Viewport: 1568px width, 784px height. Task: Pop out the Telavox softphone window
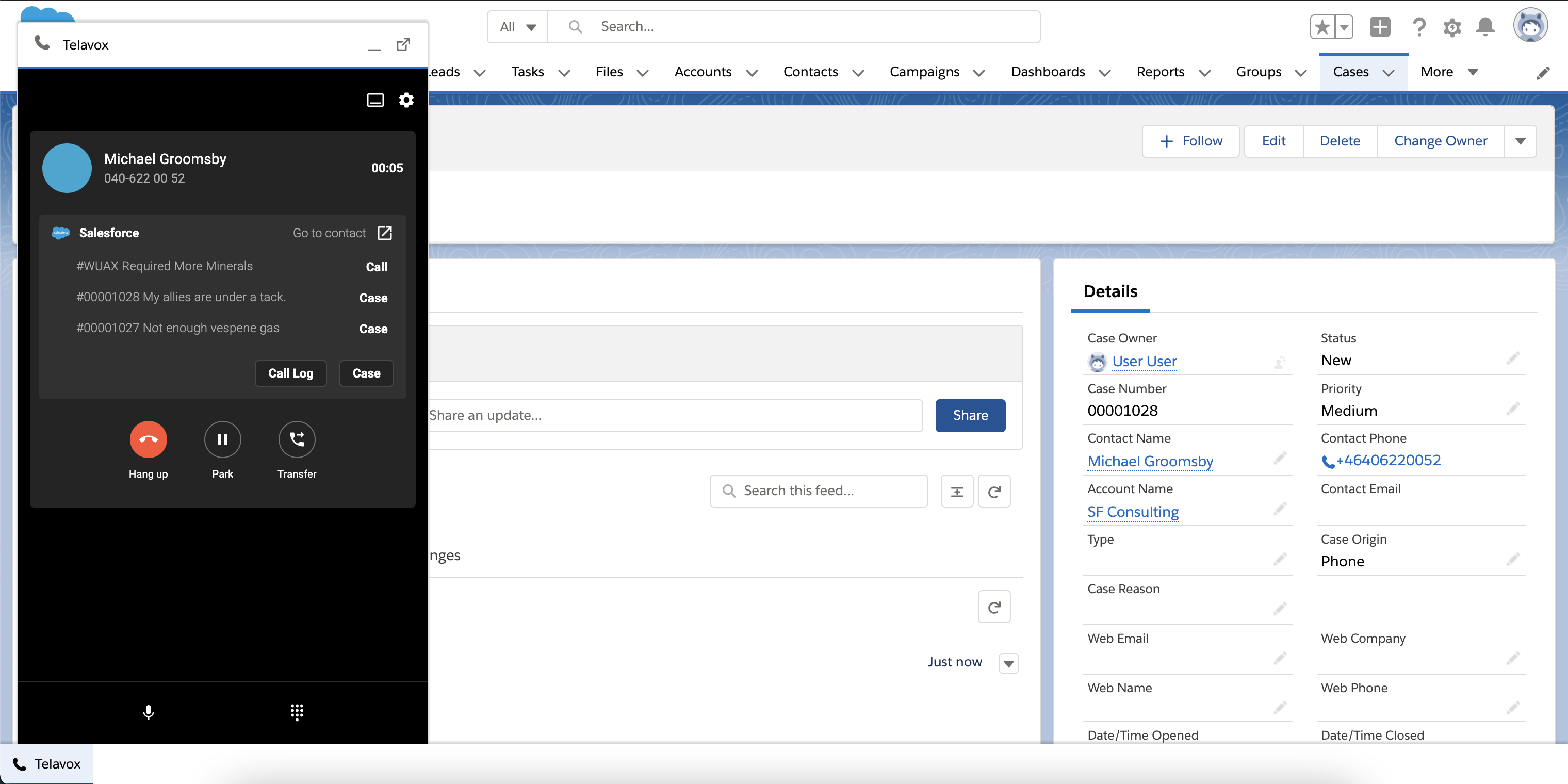pos(403,44)
